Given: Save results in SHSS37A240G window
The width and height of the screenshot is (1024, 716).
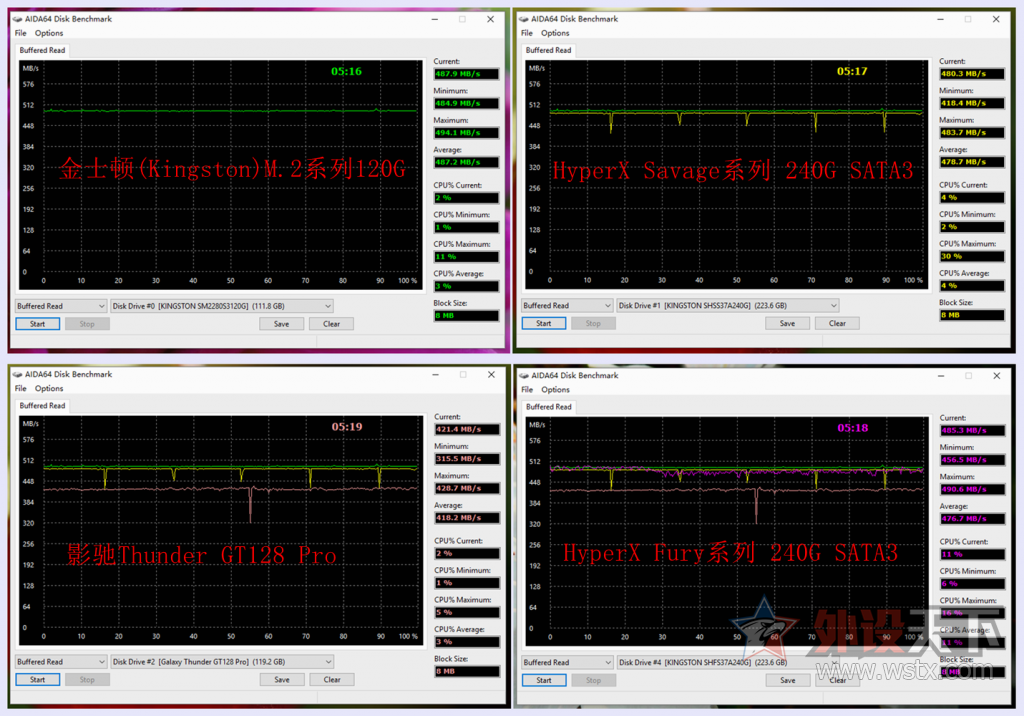Looking at the screenshot, I should (788, 323).
